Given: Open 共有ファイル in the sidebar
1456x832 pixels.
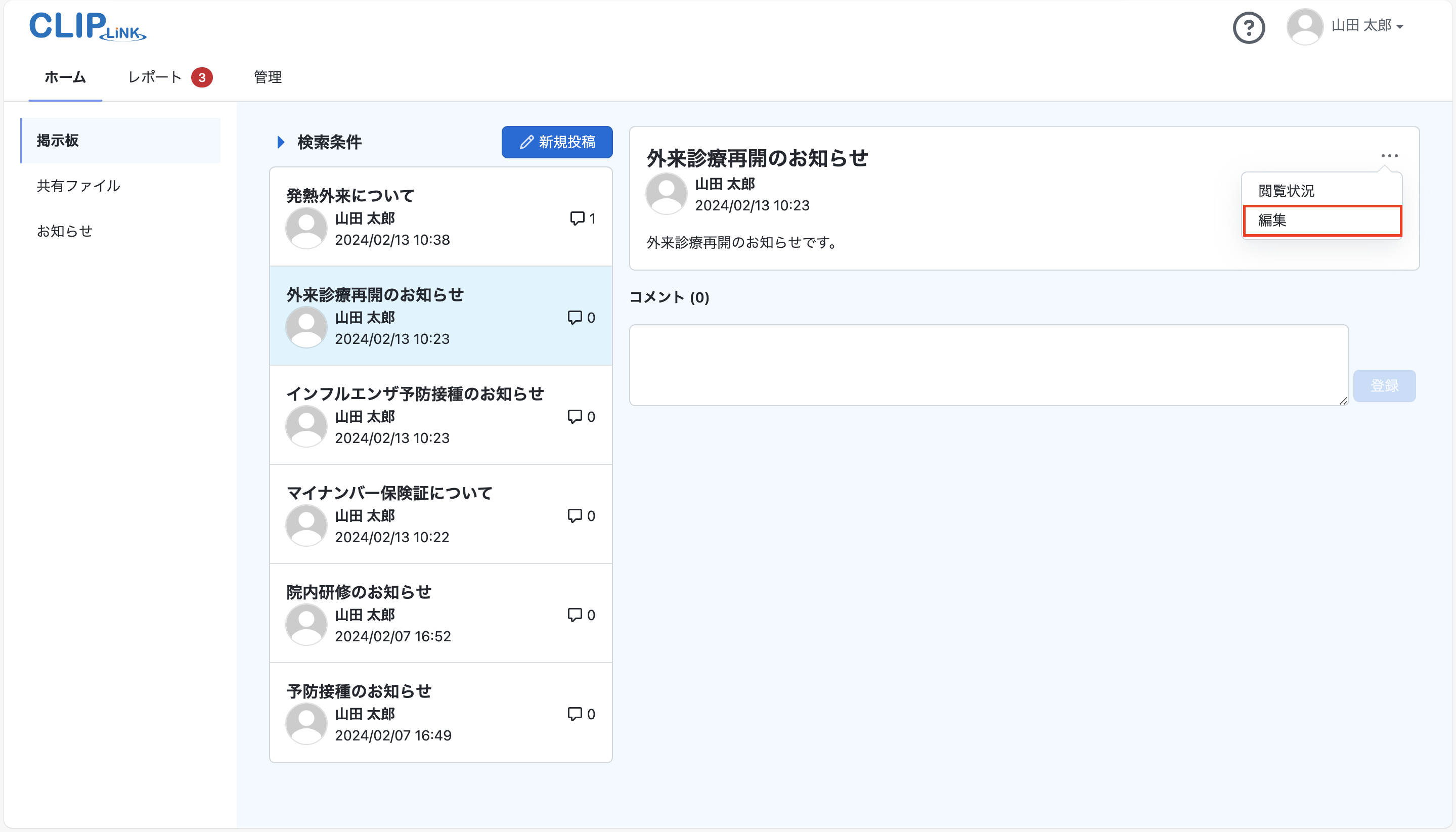Looking at the screenshot, I should point(78,186).
